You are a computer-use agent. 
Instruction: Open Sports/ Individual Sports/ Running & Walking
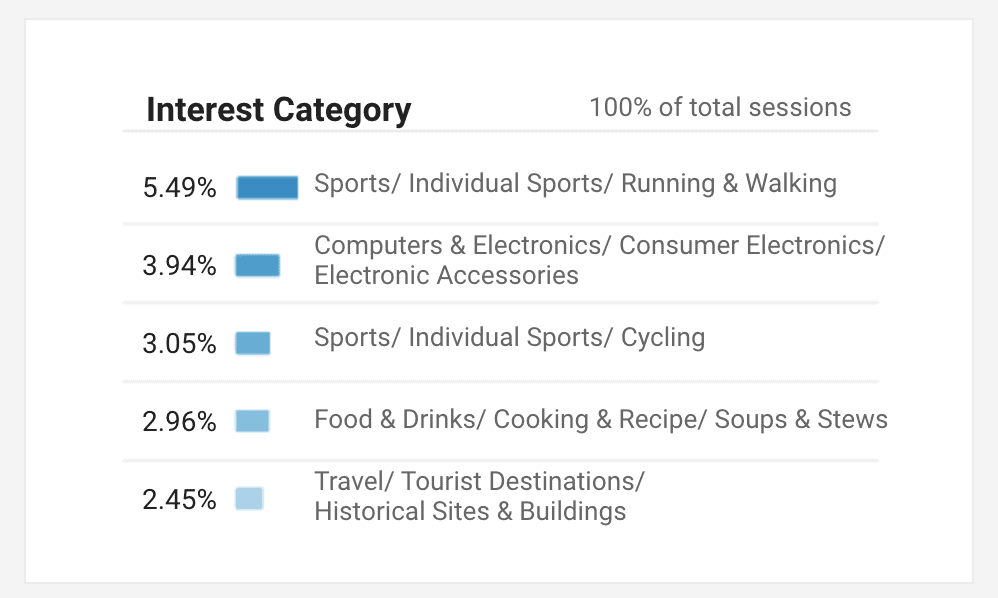[x=575, y=184]
